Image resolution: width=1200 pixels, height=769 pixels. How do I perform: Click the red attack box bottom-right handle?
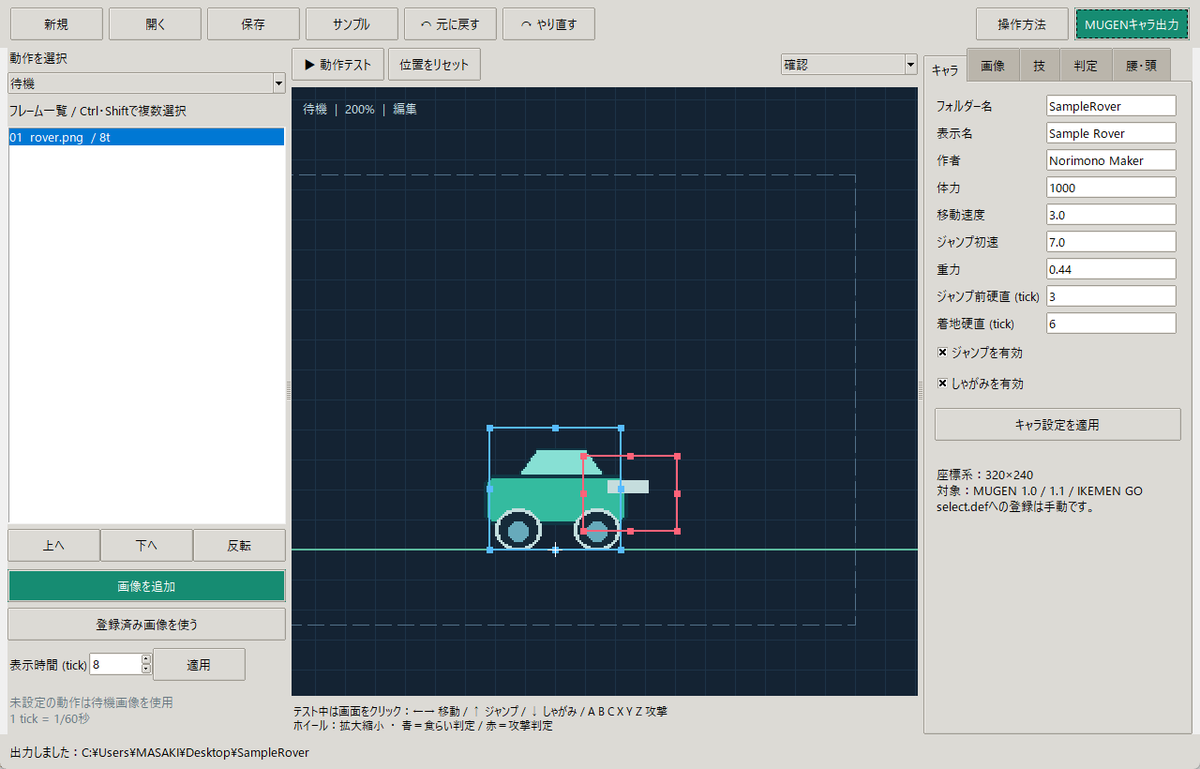[x=677, y=531]
